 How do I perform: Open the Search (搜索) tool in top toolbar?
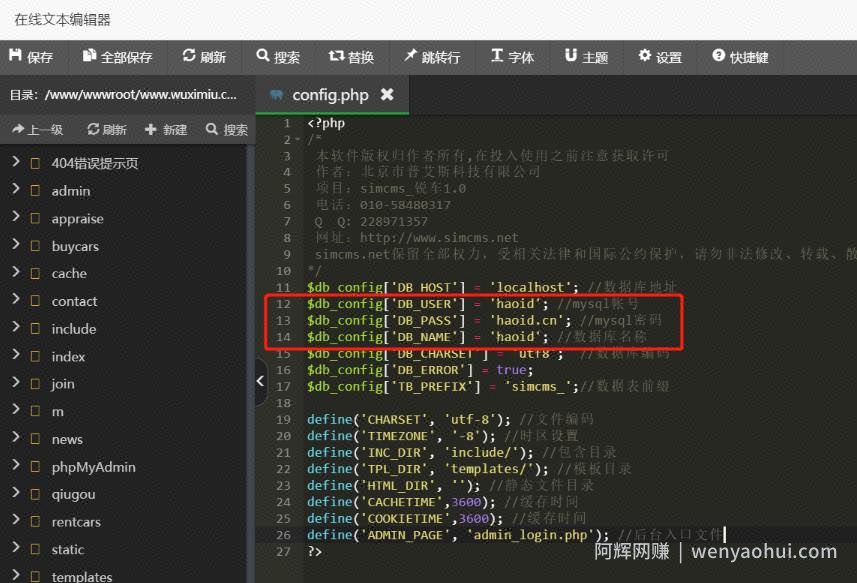click(278, 57)
